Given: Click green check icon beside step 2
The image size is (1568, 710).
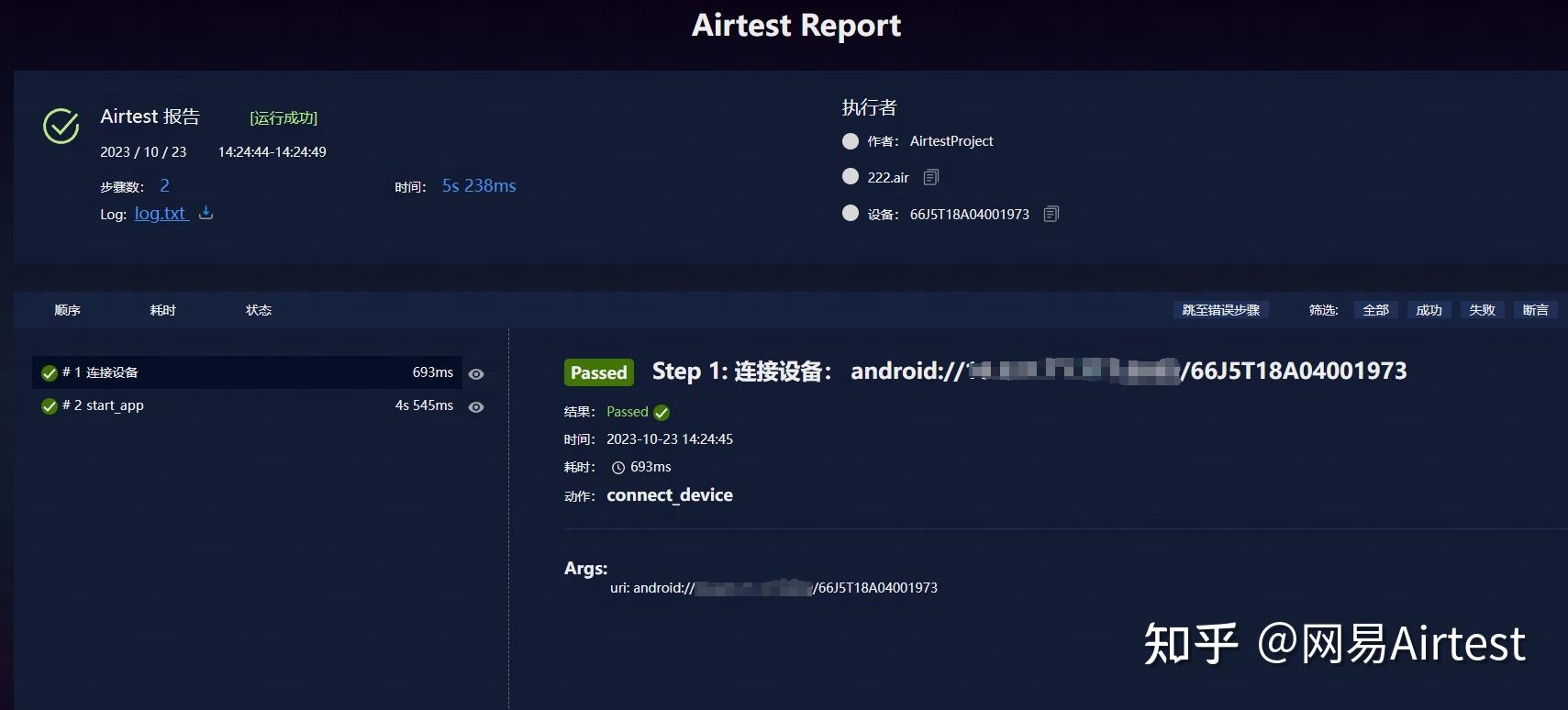Looking at the screenshot, I should click(50, 406).
